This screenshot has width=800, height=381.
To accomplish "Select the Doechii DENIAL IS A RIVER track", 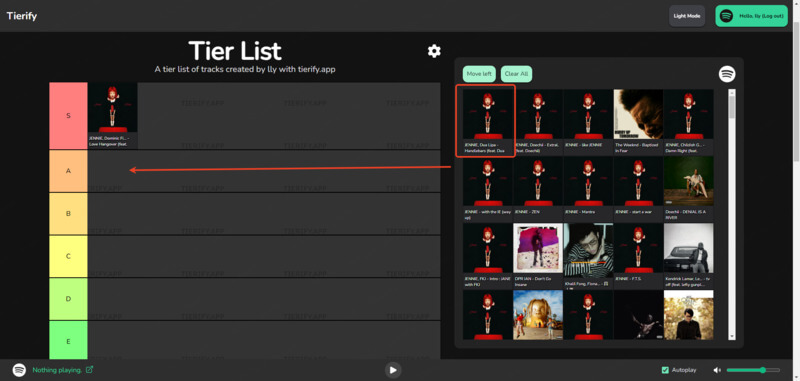I will point(689,189).
